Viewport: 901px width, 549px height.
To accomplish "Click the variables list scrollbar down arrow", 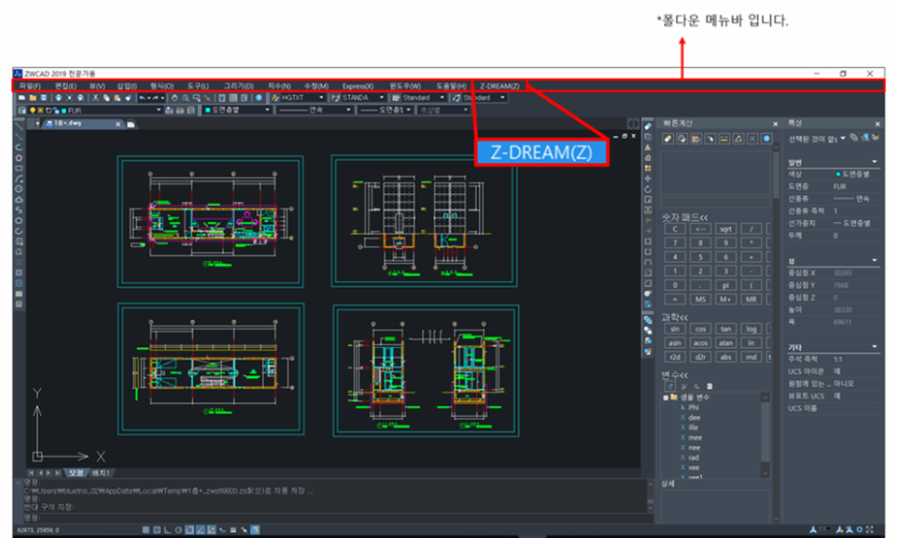I will [765, 473].
